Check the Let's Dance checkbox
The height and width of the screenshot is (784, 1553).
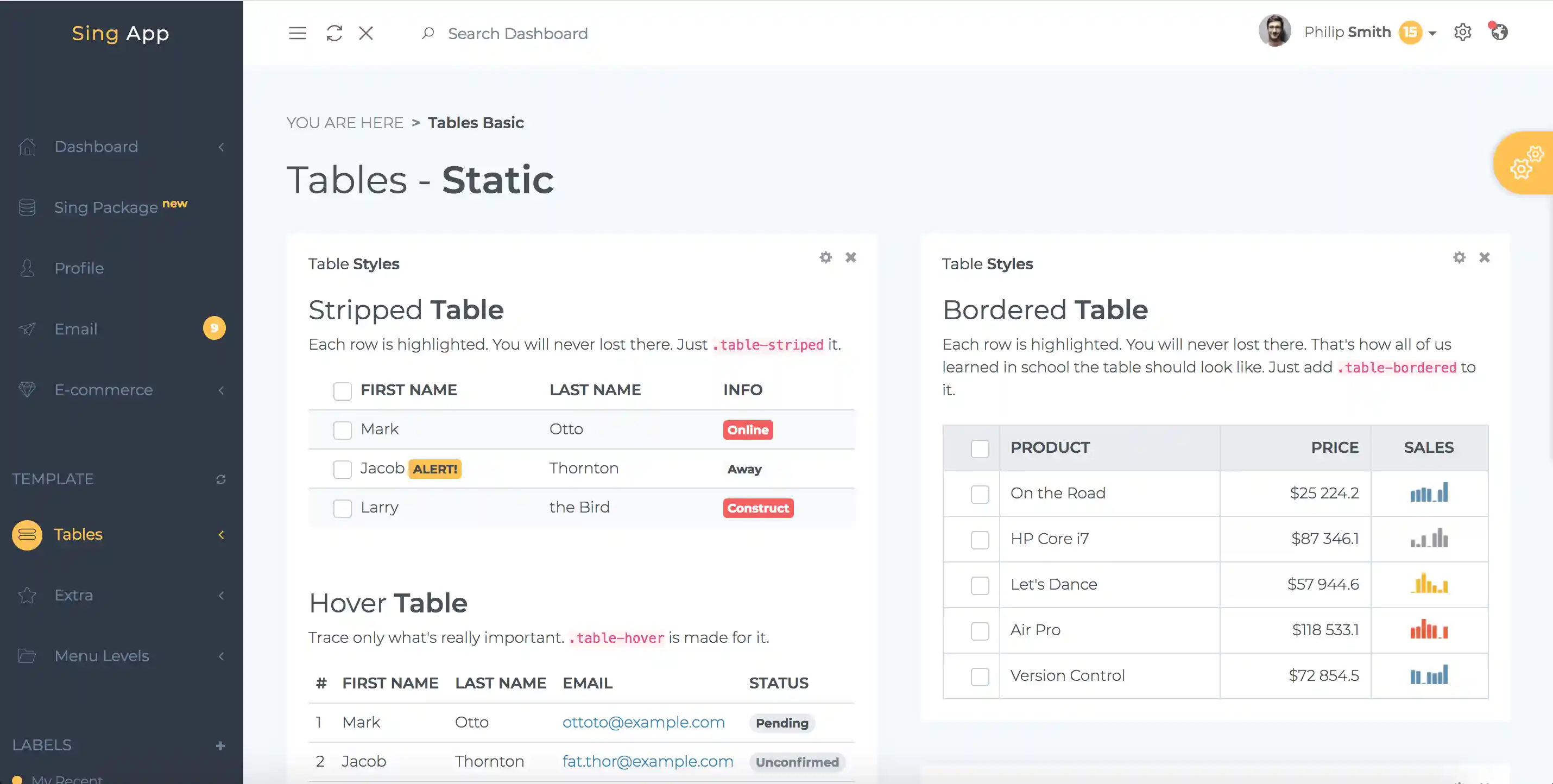click(x=980, y=585)
